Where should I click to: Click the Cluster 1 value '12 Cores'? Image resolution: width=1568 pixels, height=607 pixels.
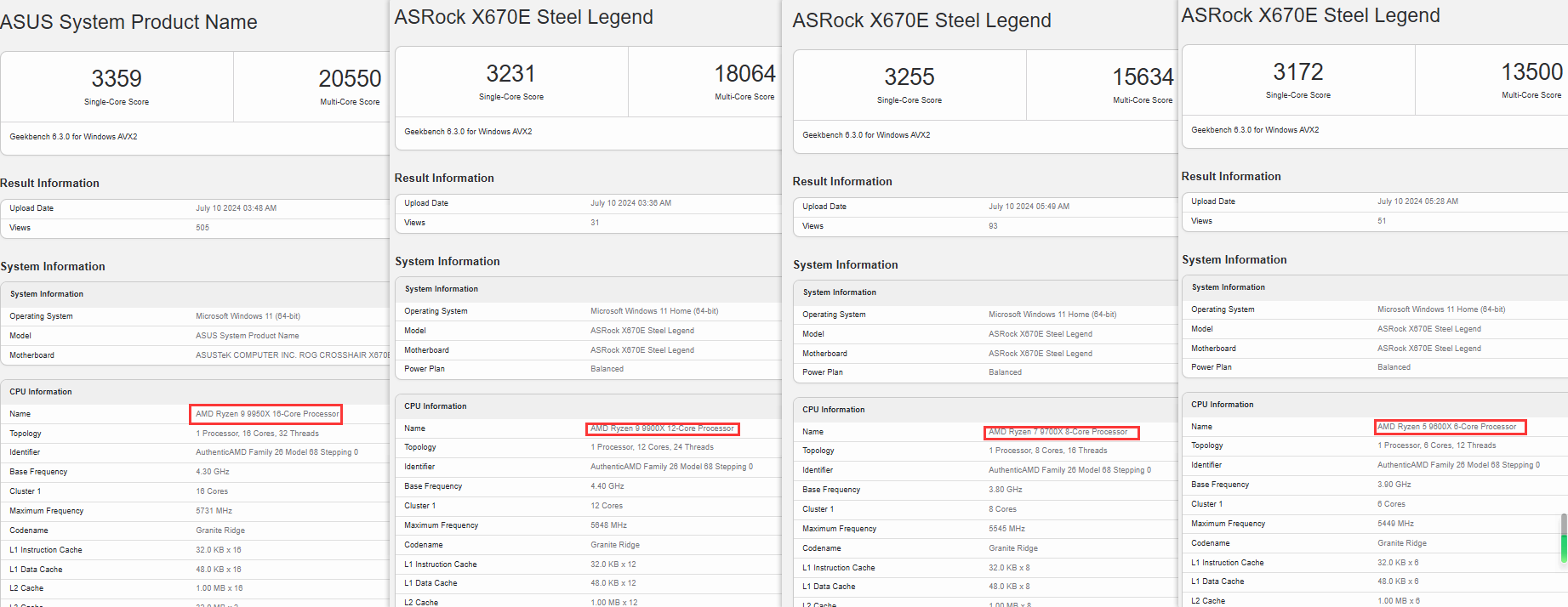point(607,506)
